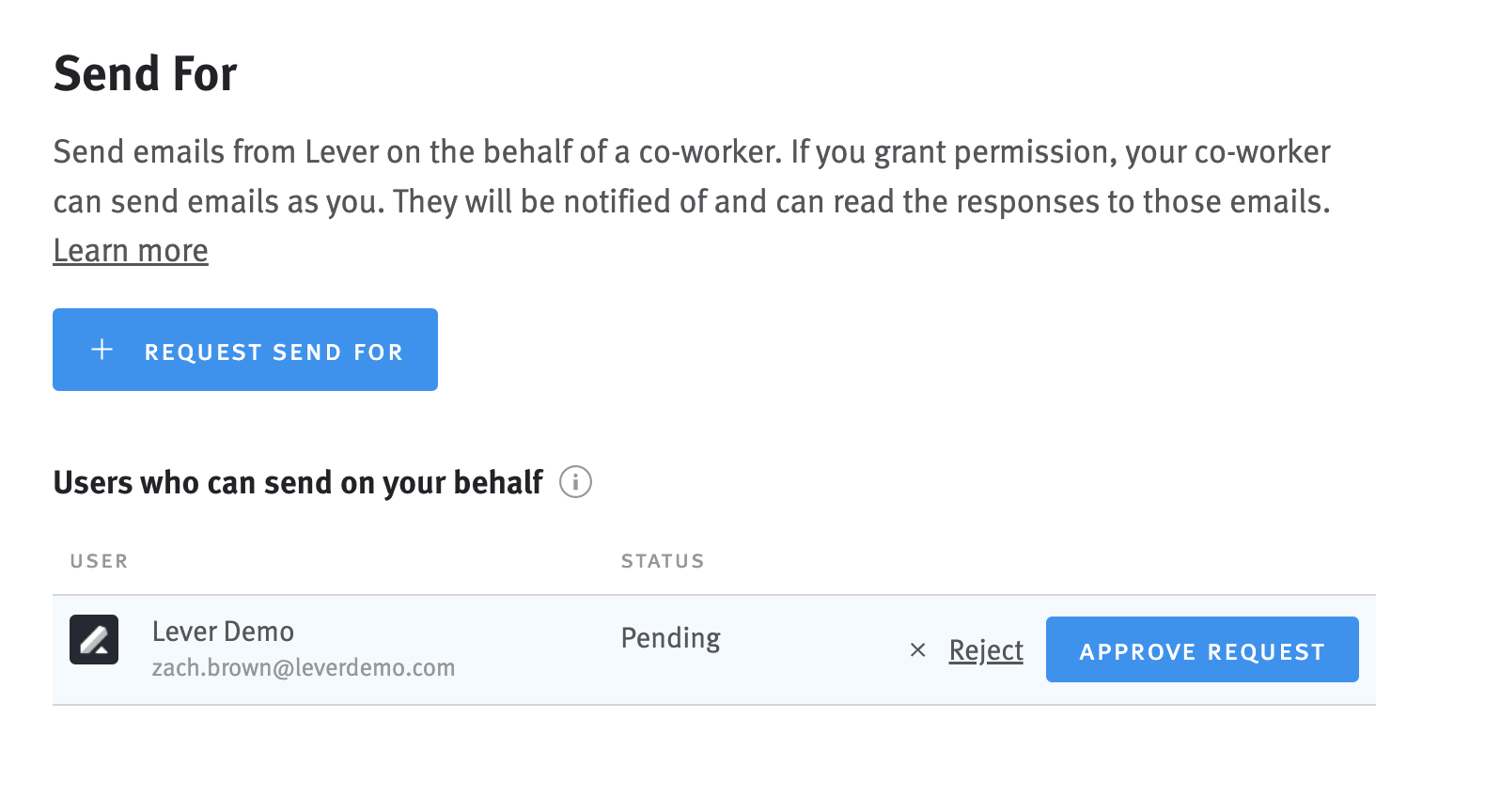Click the Request Send For button label
The width and height of the screenshot is (1485, 812).
(274, 352)
